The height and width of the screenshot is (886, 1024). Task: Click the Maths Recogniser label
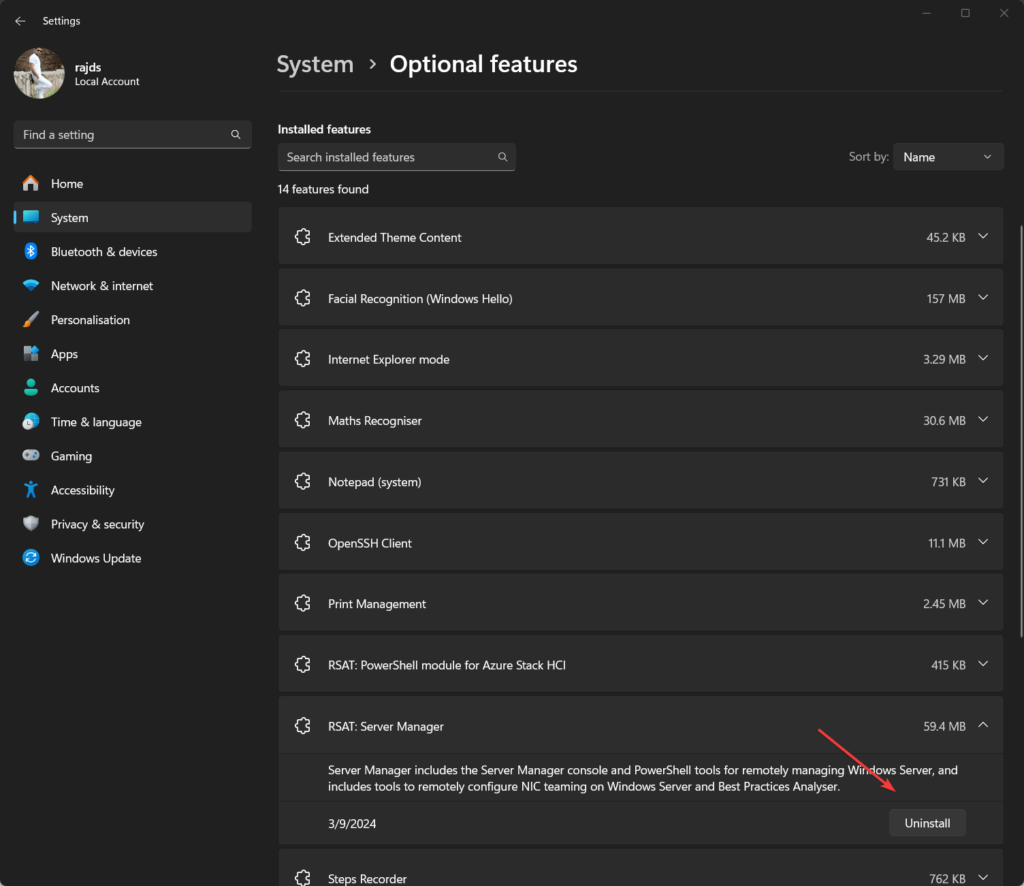(375, 420)
